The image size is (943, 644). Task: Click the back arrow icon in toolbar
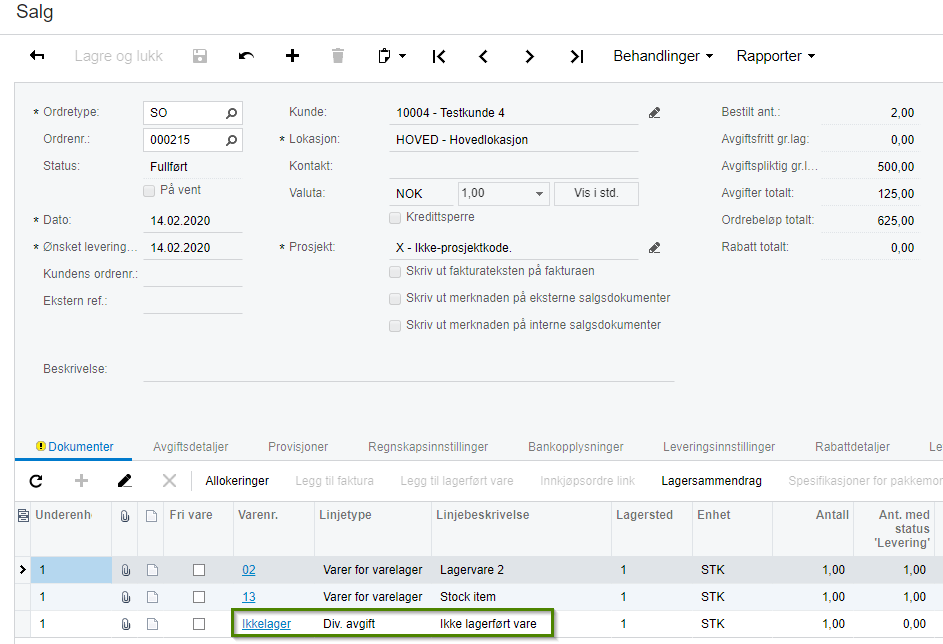37,56
